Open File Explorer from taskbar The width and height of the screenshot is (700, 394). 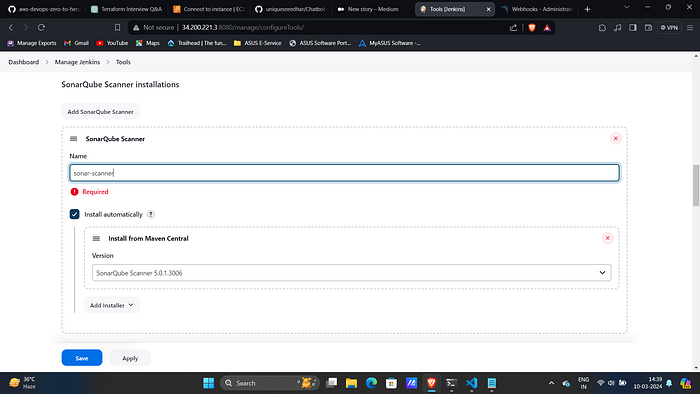(351, 383)
